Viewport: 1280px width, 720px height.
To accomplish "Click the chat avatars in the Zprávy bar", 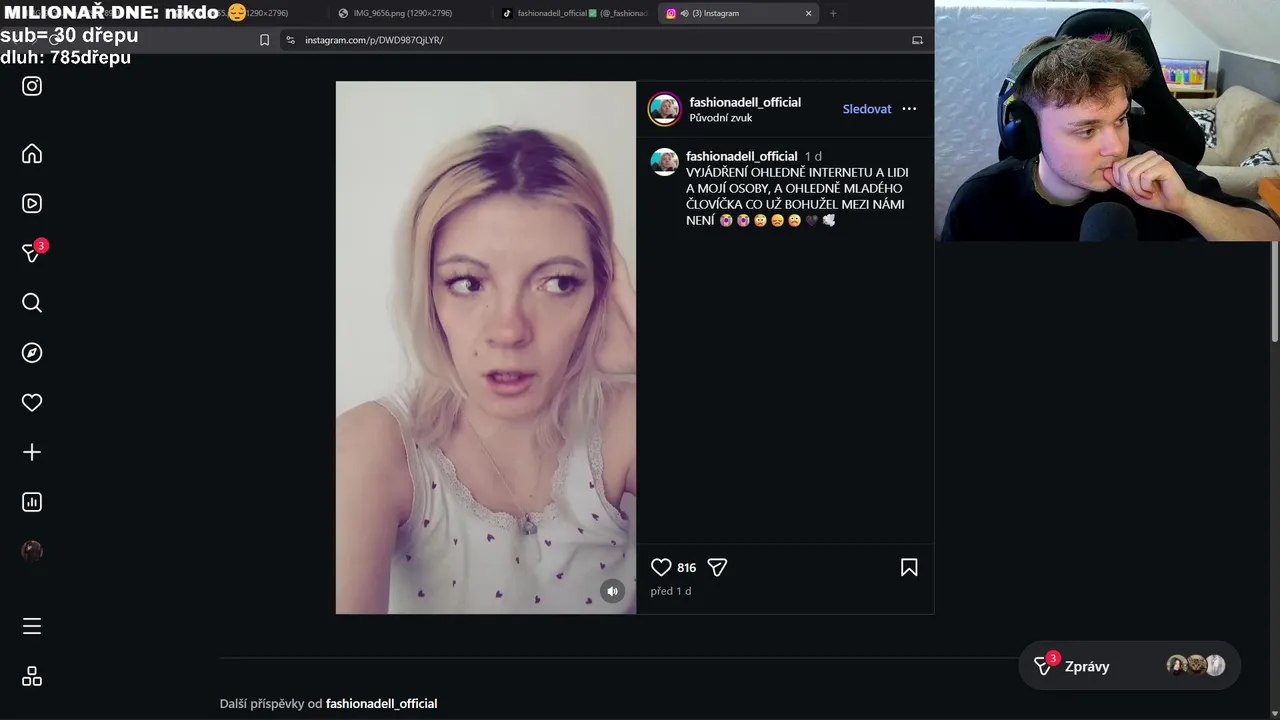I will click(1196, 666).
